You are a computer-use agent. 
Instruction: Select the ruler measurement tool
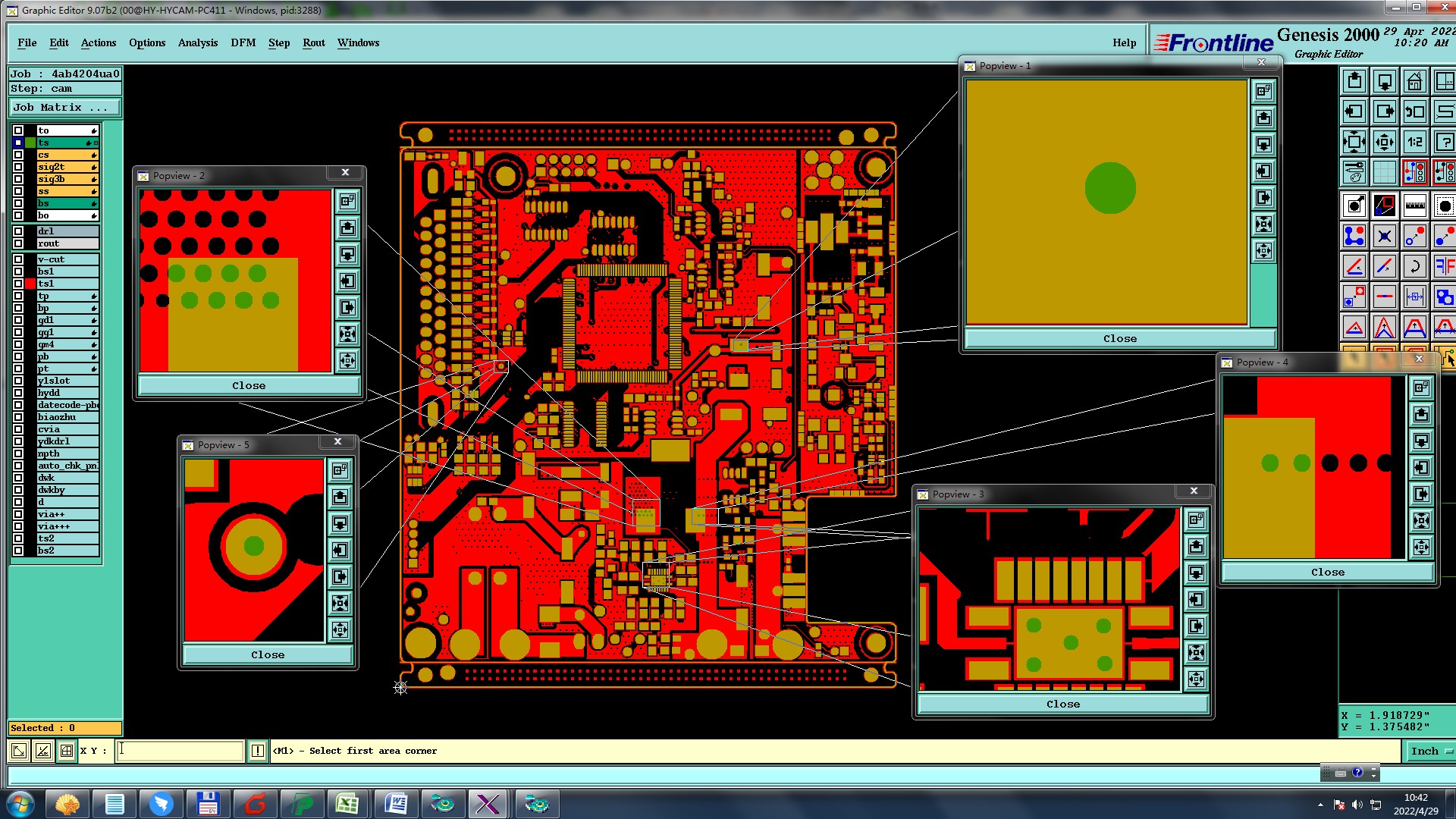pyautogui.click(x=1414, y=206)
